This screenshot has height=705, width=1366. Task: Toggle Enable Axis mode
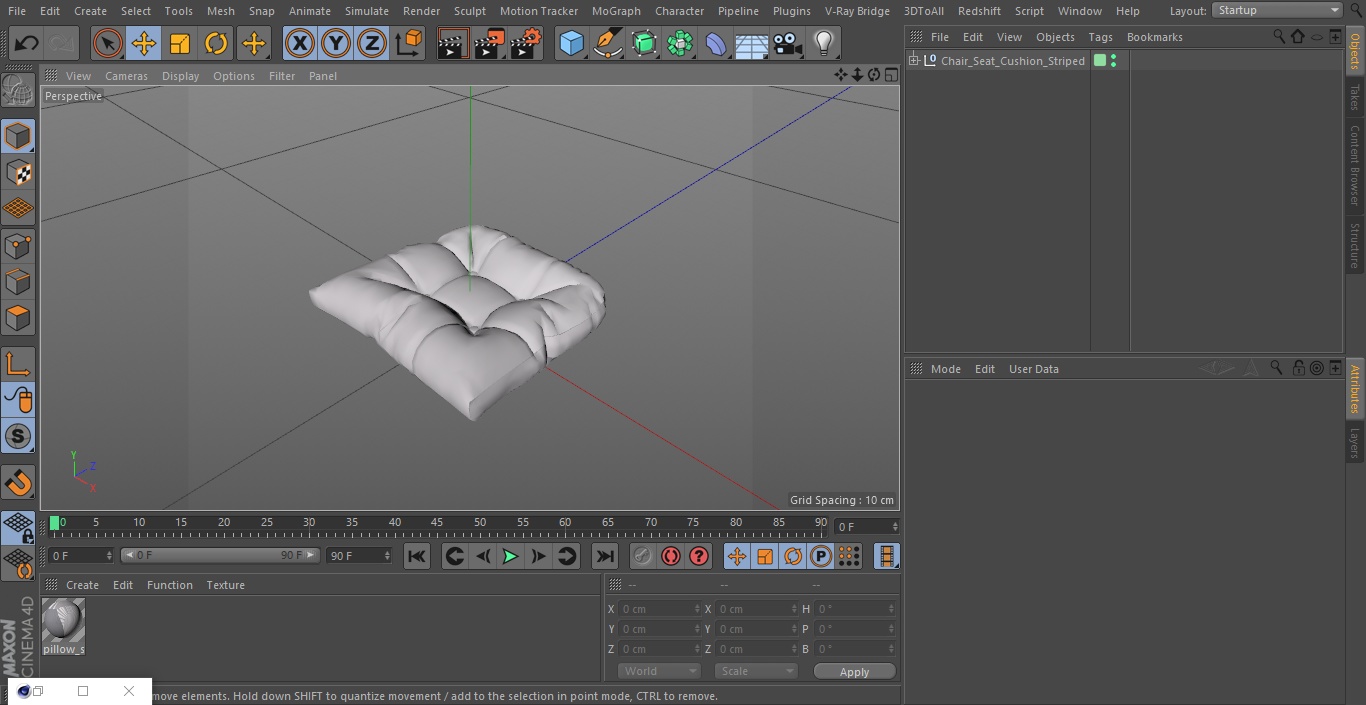(x=18, y=364)
